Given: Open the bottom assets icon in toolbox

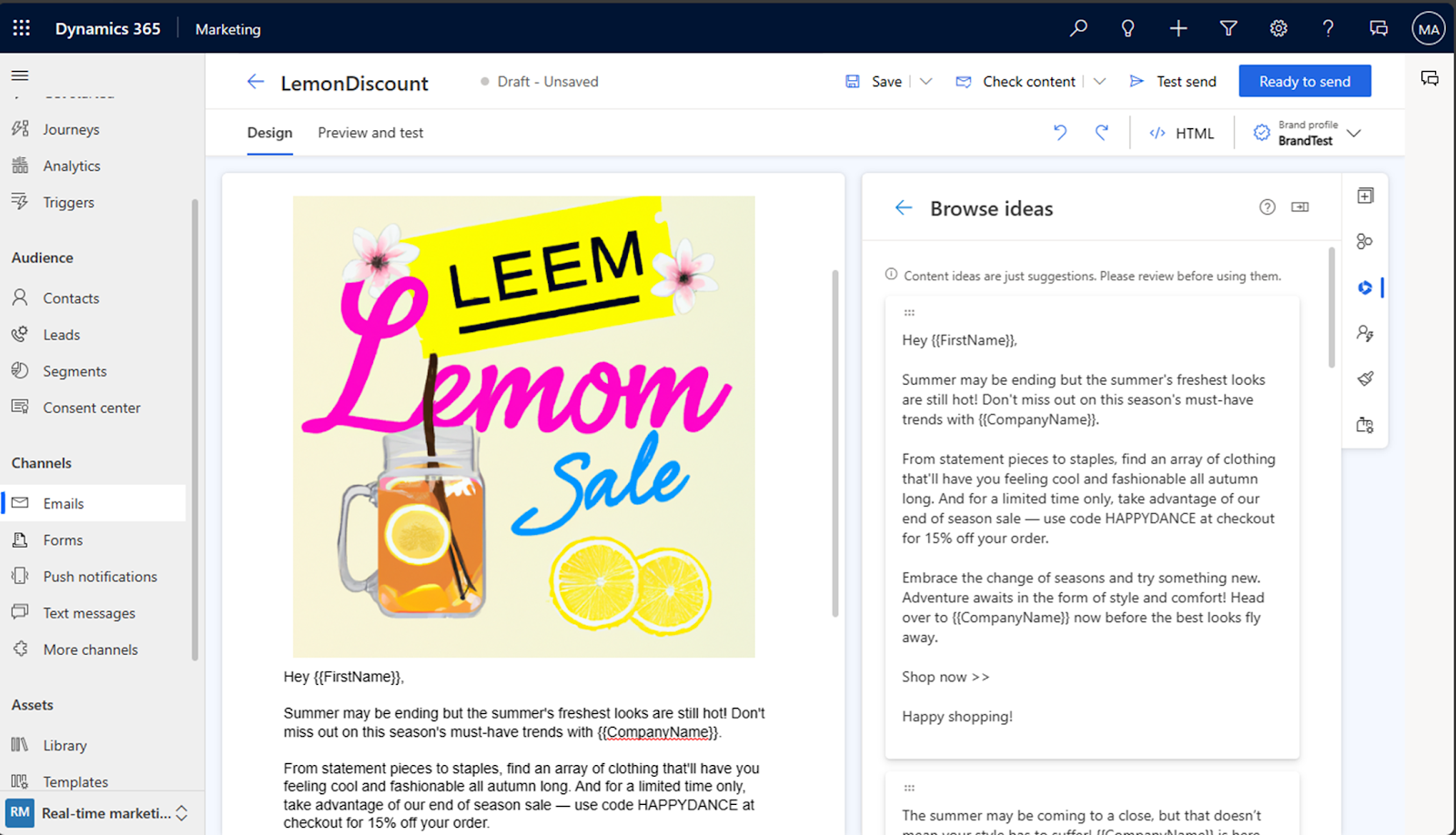Looking at the screenshot, I should [1365, 425].
